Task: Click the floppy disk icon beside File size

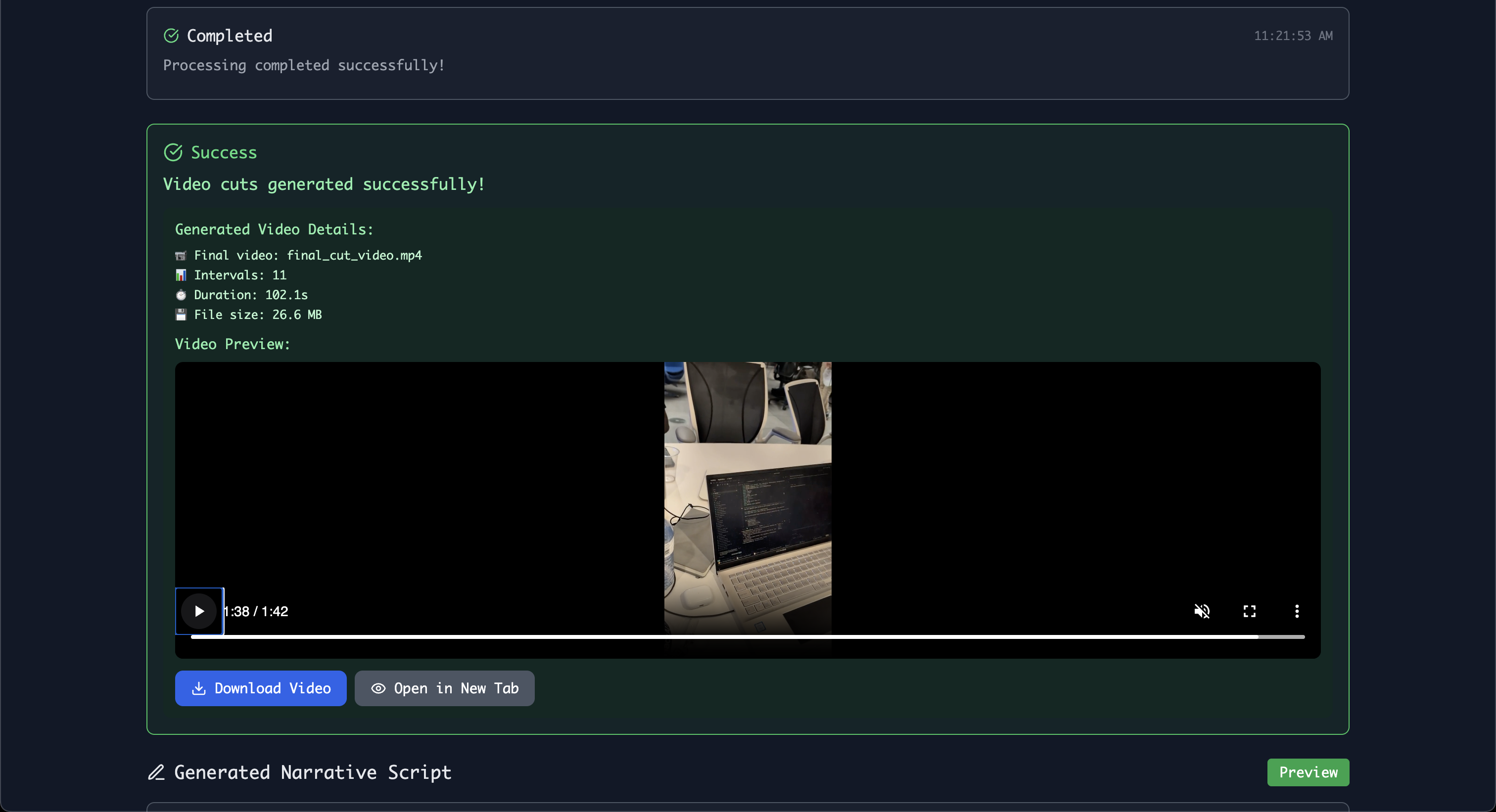Action: point(181,315)
